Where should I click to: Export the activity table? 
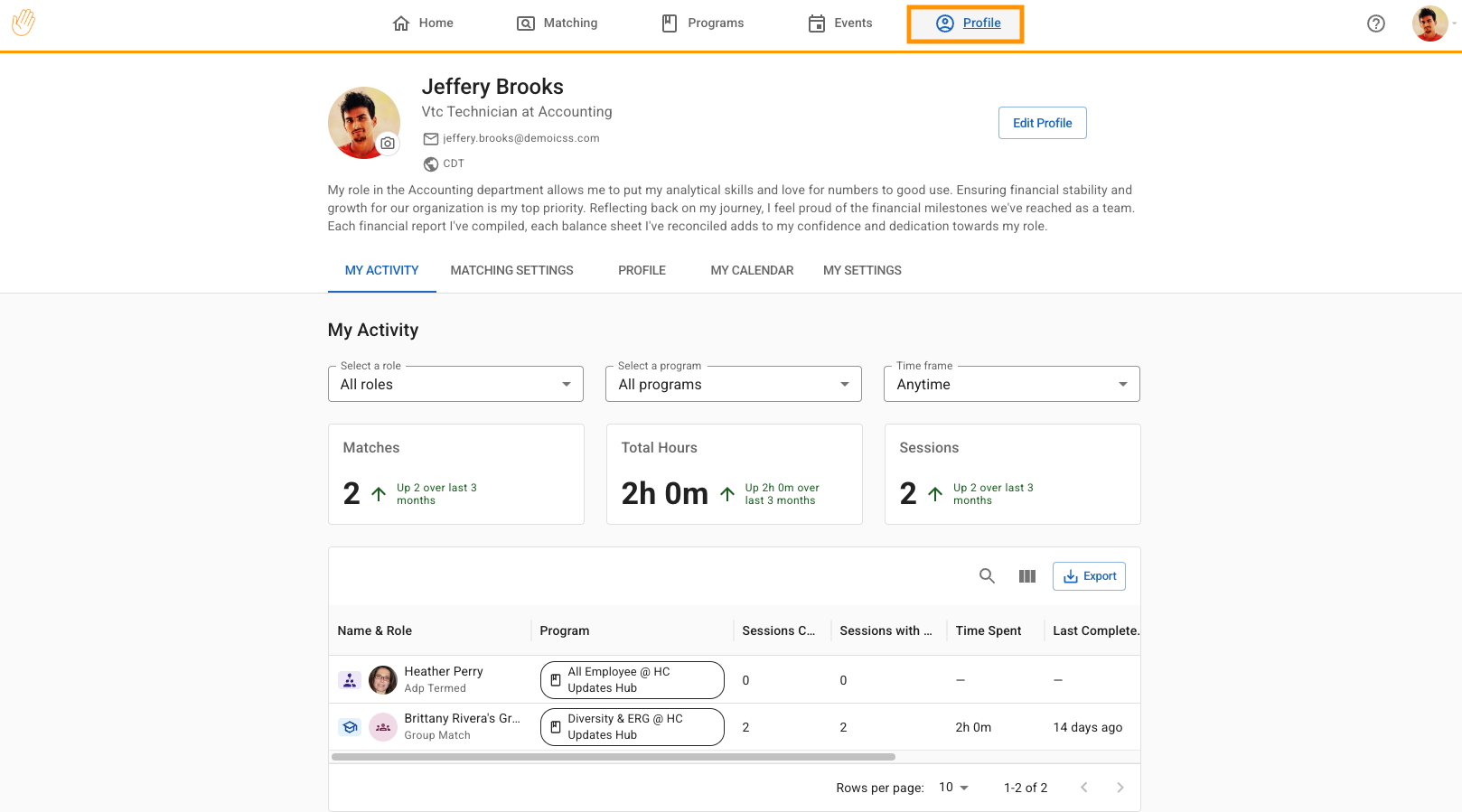[1089, 576]
